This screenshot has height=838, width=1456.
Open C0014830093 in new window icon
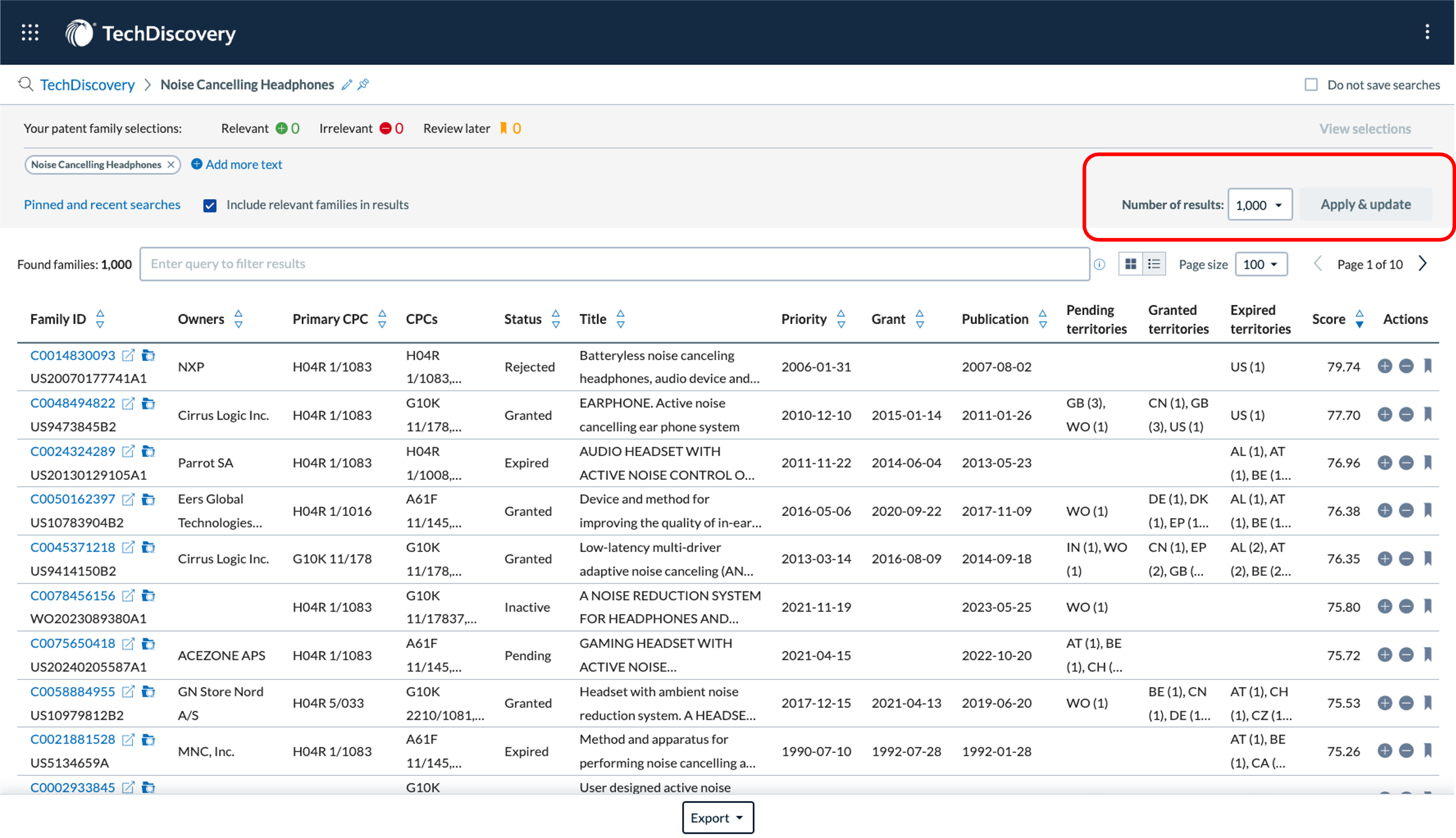pyautogui.click(x=129, y=356)
